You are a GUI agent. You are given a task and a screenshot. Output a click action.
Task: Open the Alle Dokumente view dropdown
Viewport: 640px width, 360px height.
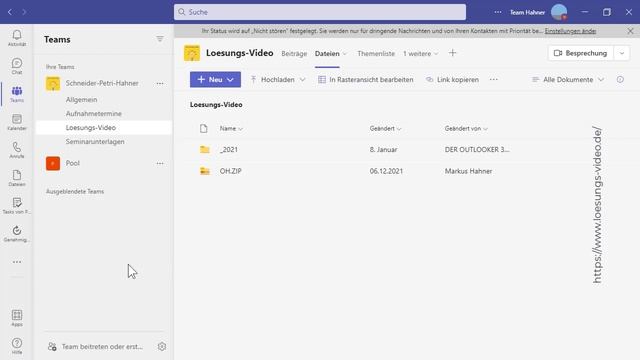pos(567,80)
